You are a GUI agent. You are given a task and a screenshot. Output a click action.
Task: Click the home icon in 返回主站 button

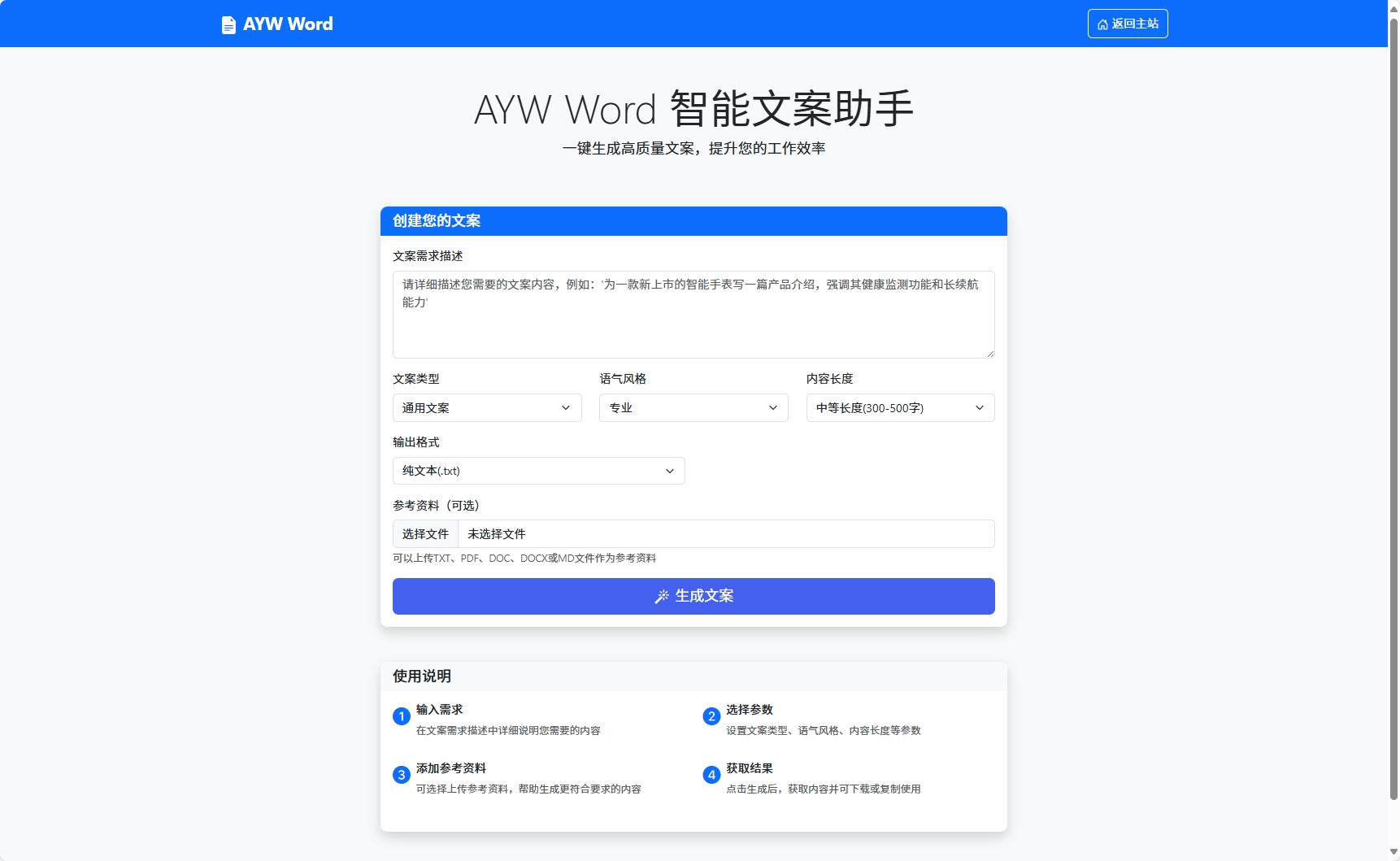coord(1102,24)
